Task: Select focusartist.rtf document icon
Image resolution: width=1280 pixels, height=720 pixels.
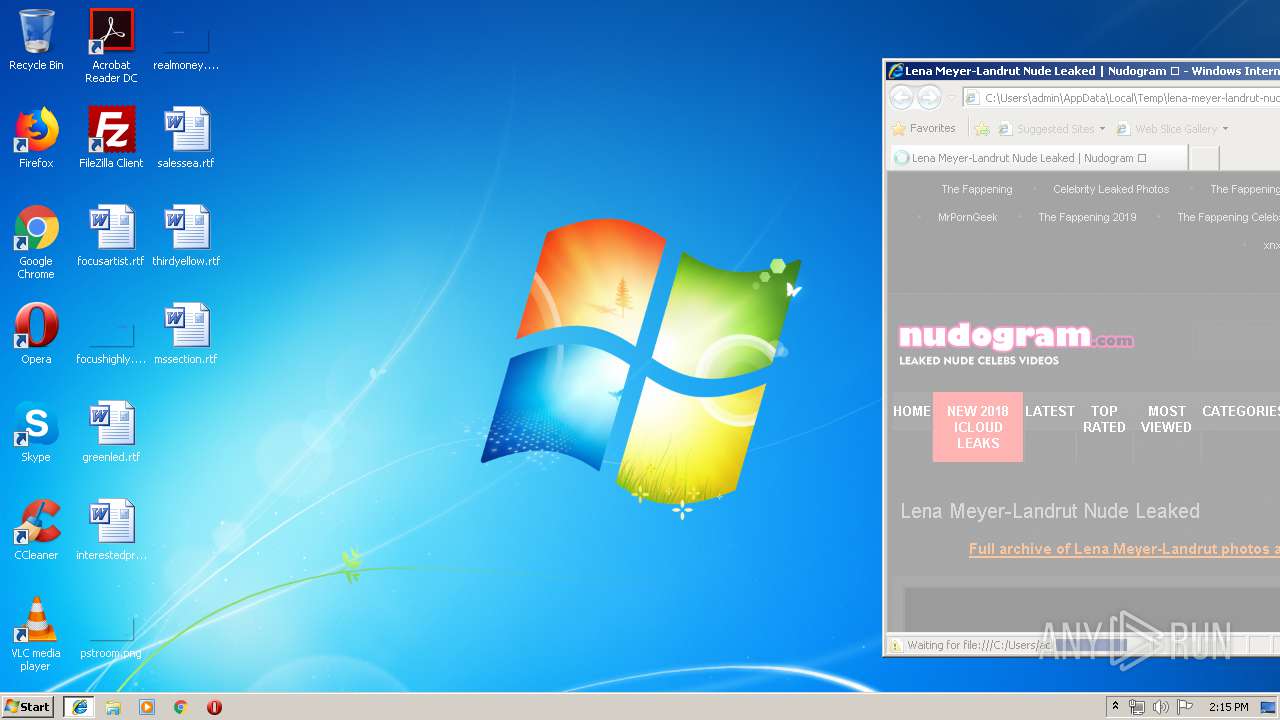Action: pyautogui.click(x=111, y=236)
